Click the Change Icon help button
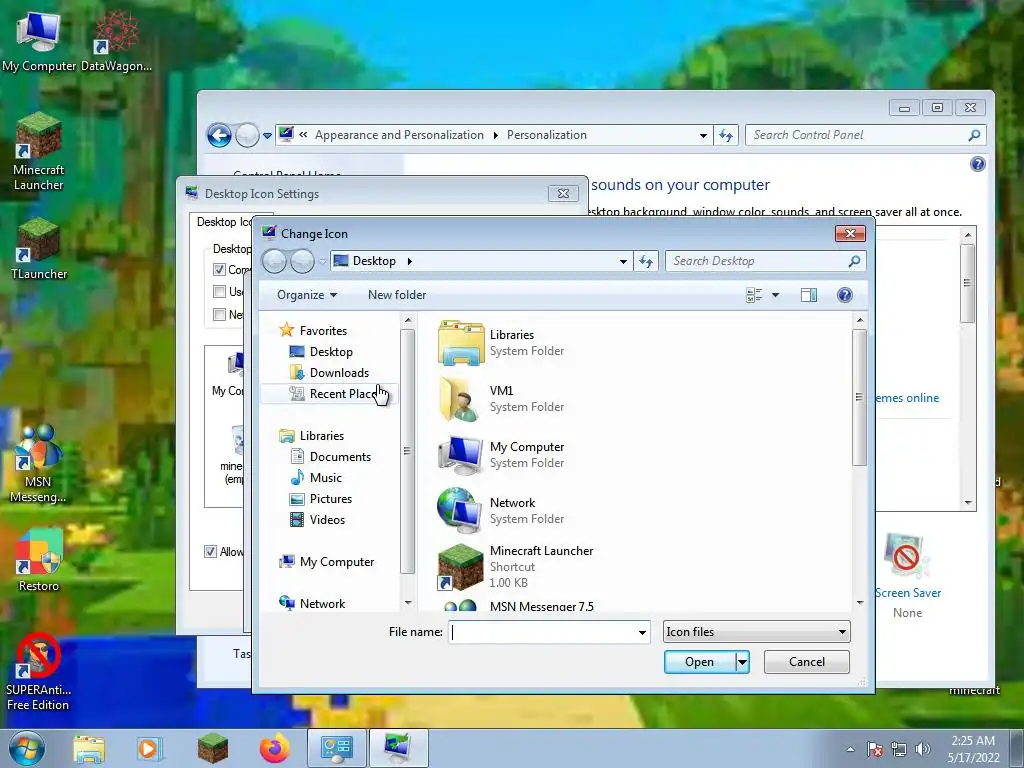 click(844, 295)
